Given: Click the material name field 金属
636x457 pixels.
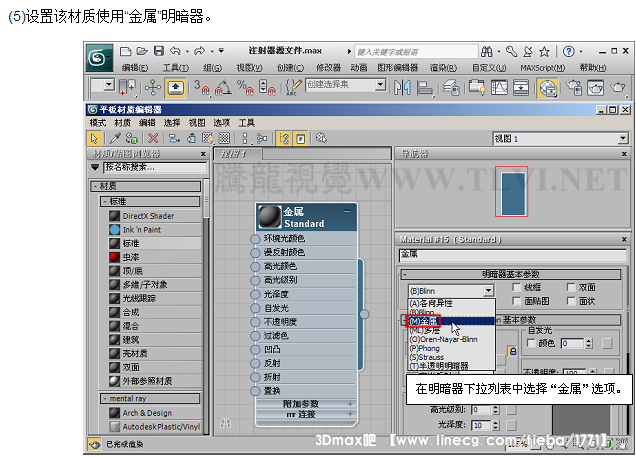Looking at the screenshot, I should [x=513, y=255].
